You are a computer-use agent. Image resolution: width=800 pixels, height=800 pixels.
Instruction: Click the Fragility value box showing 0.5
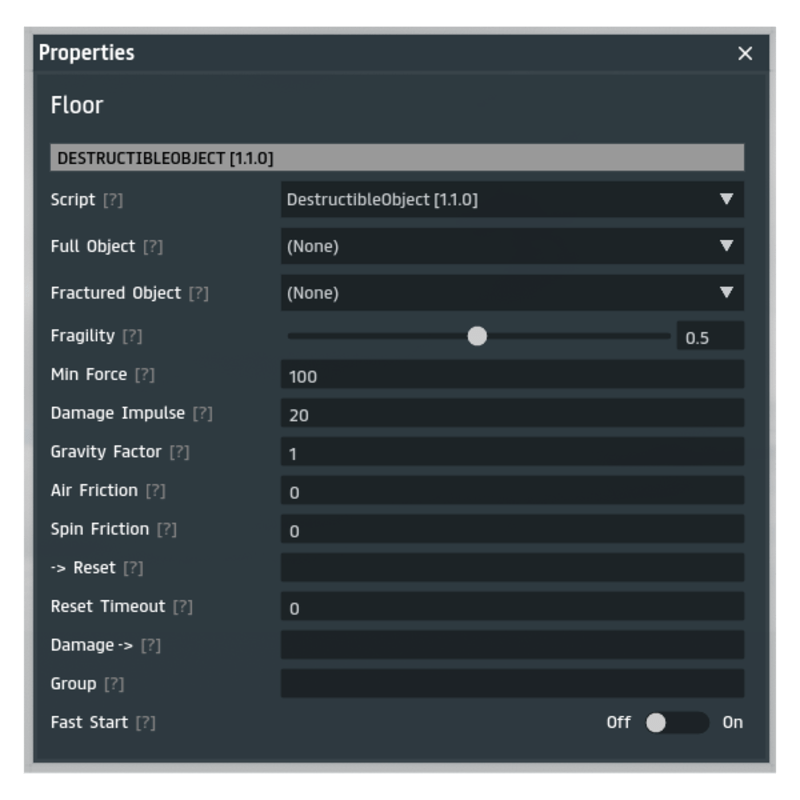click(x=710, y=337)
